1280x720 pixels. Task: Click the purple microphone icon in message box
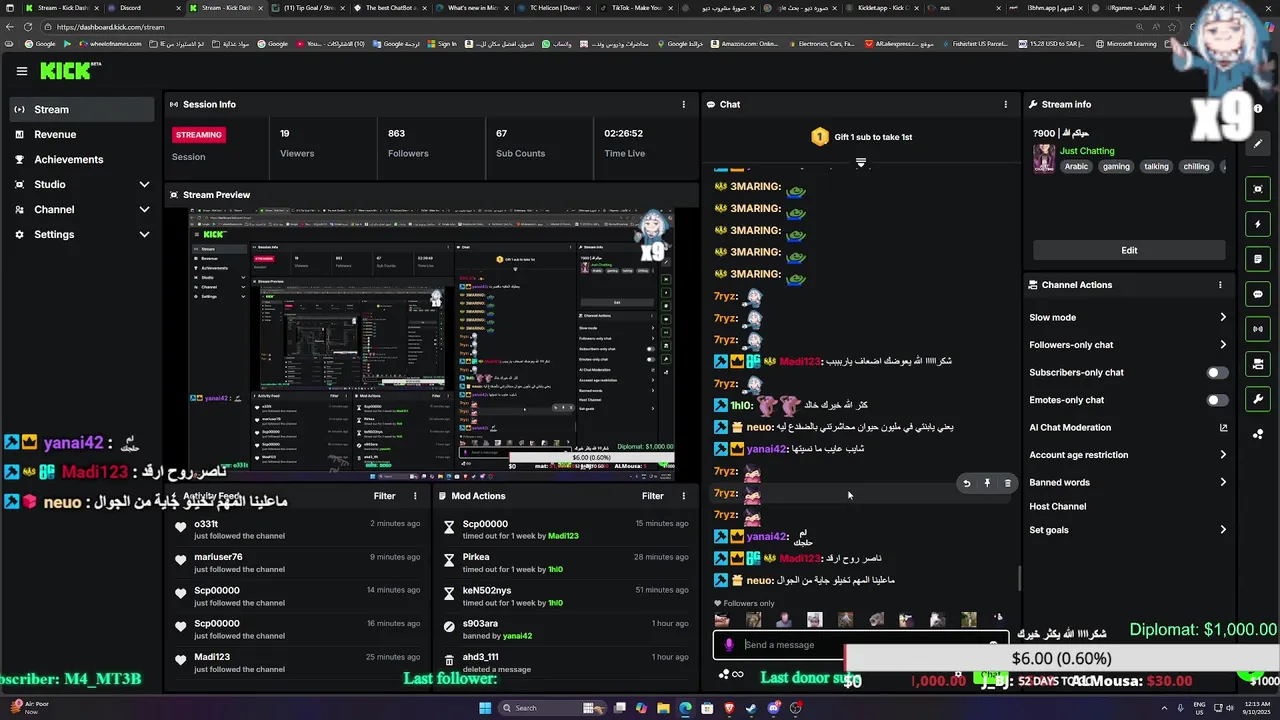[x=729, y=645]
